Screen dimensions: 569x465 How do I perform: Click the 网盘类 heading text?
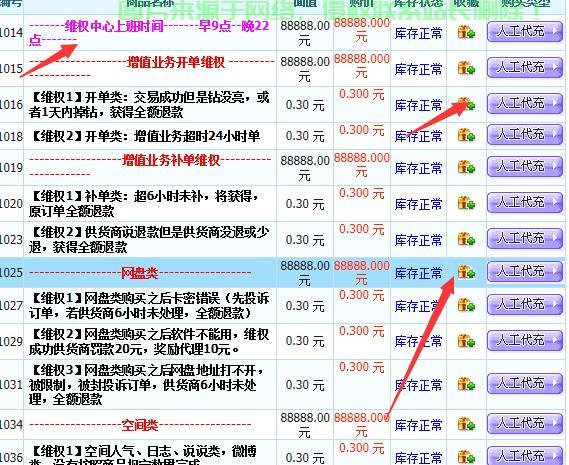tap(139, 273)
